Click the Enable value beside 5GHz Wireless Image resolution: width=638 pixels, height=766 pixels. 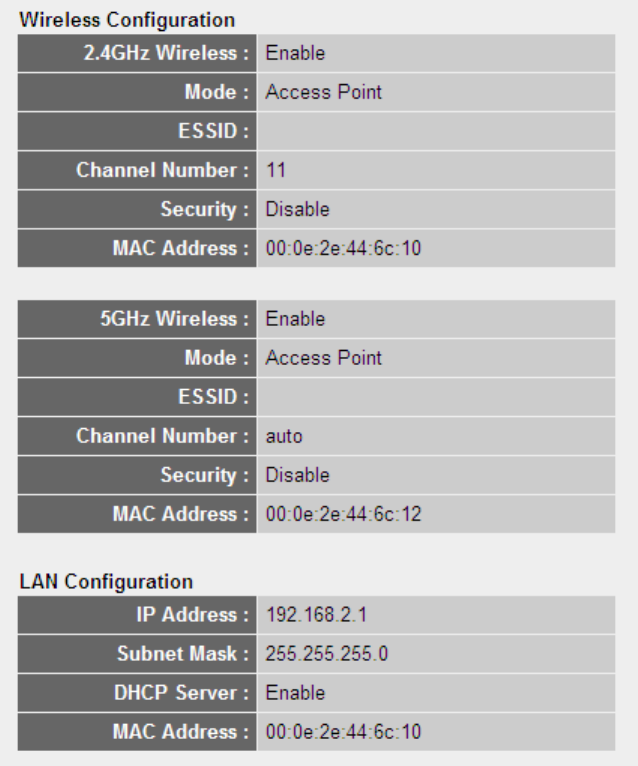tap(295, 319)
